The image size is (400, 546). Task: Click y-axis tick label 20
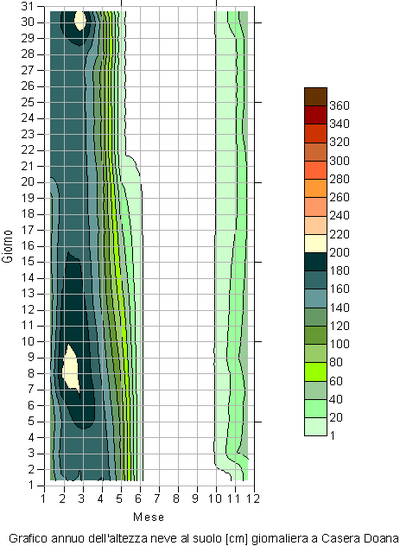point(28,182)
